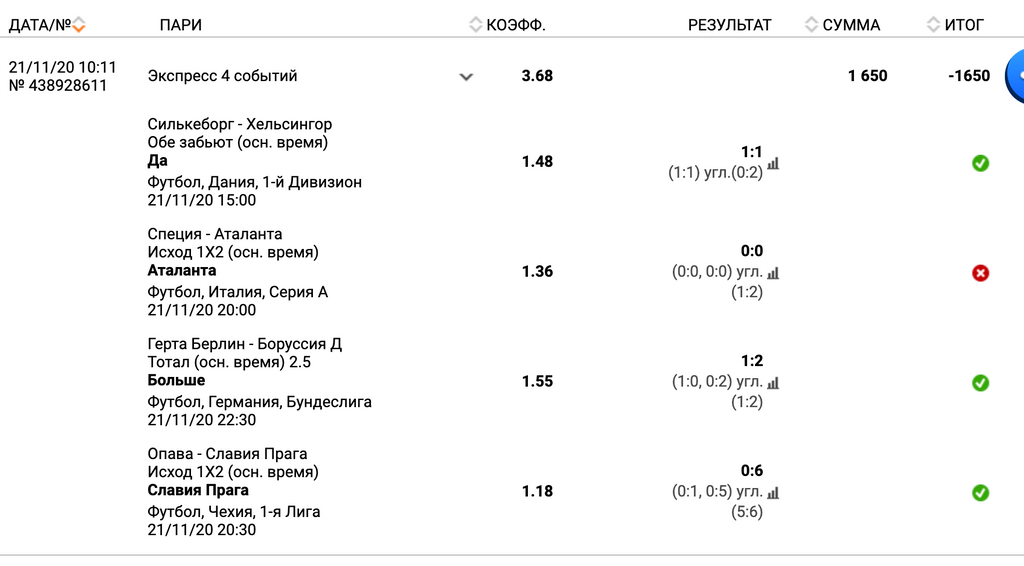
Task: Open statistics icon for Silkeborg - Helsingor match
Action: (x=773, y=163)
